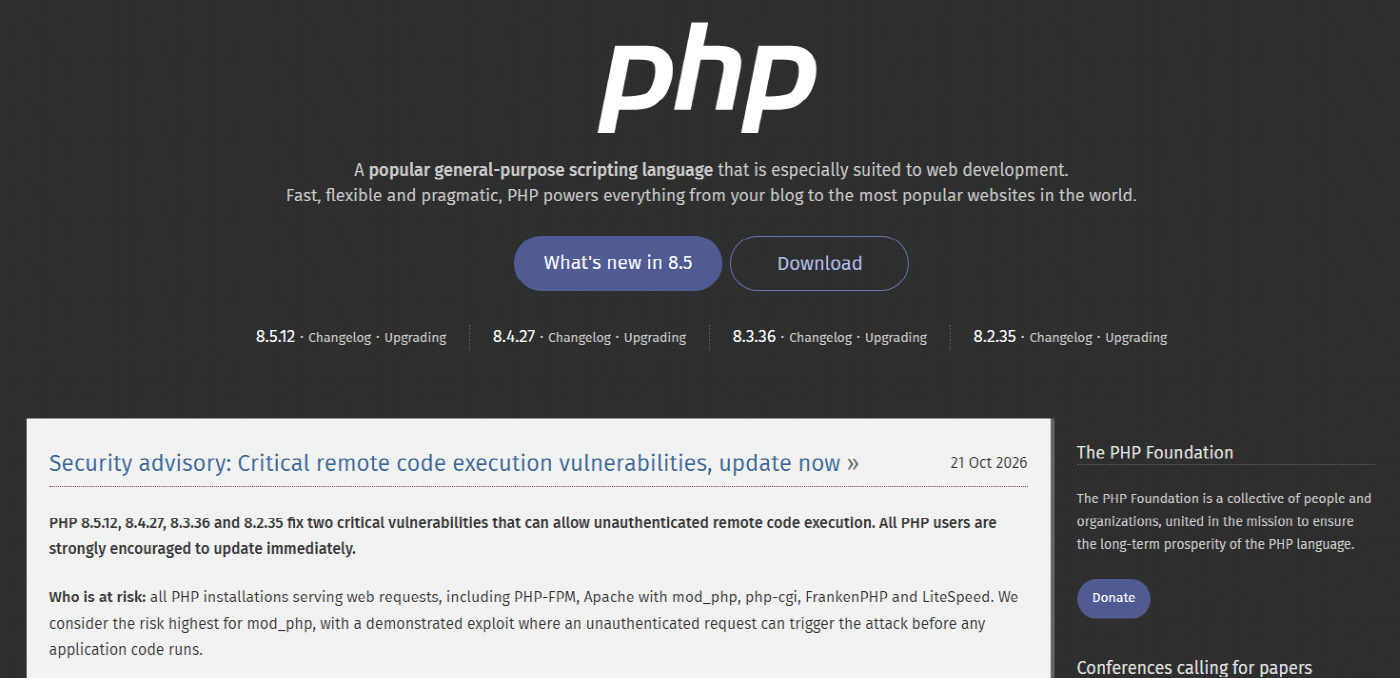
Task: Open What's new in 8.5
Action: (x=618, y=263)
